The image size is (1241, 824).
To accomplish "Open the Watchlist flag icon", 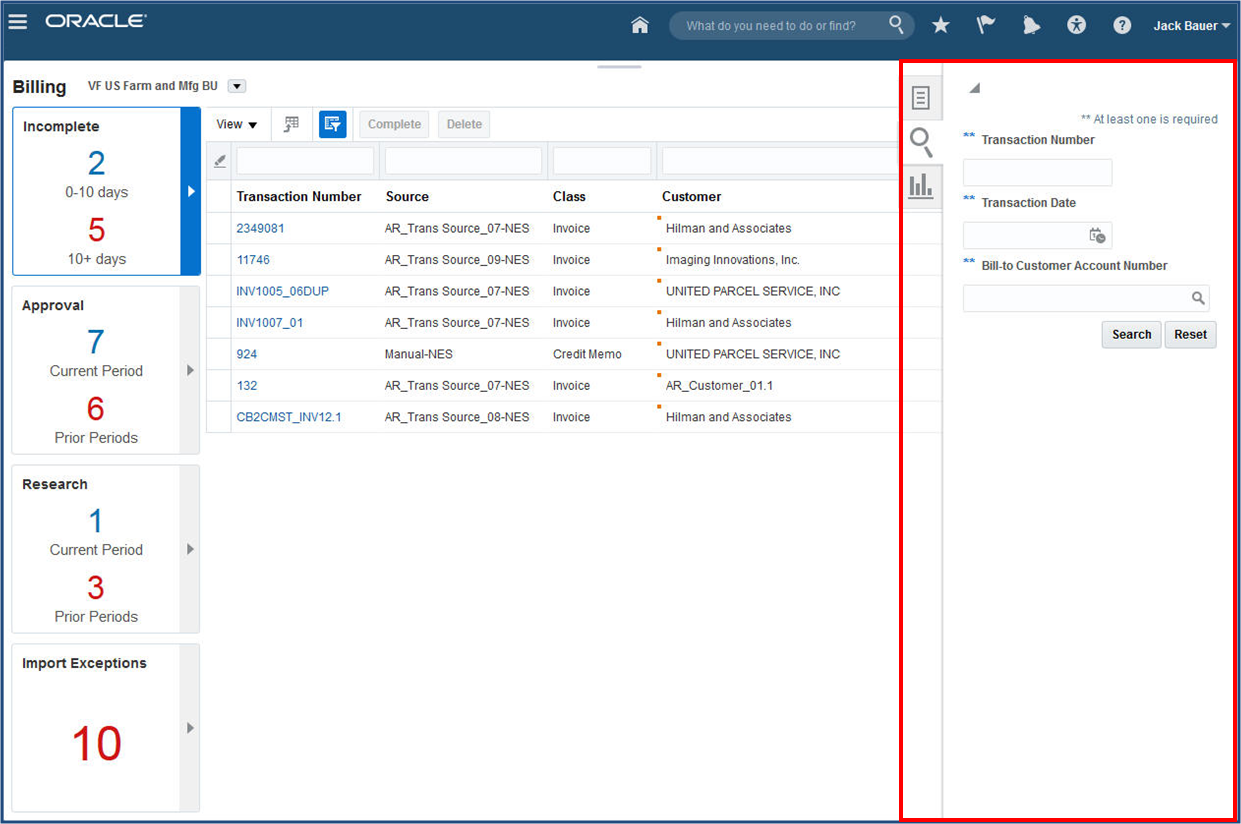I will click(986, 26).
